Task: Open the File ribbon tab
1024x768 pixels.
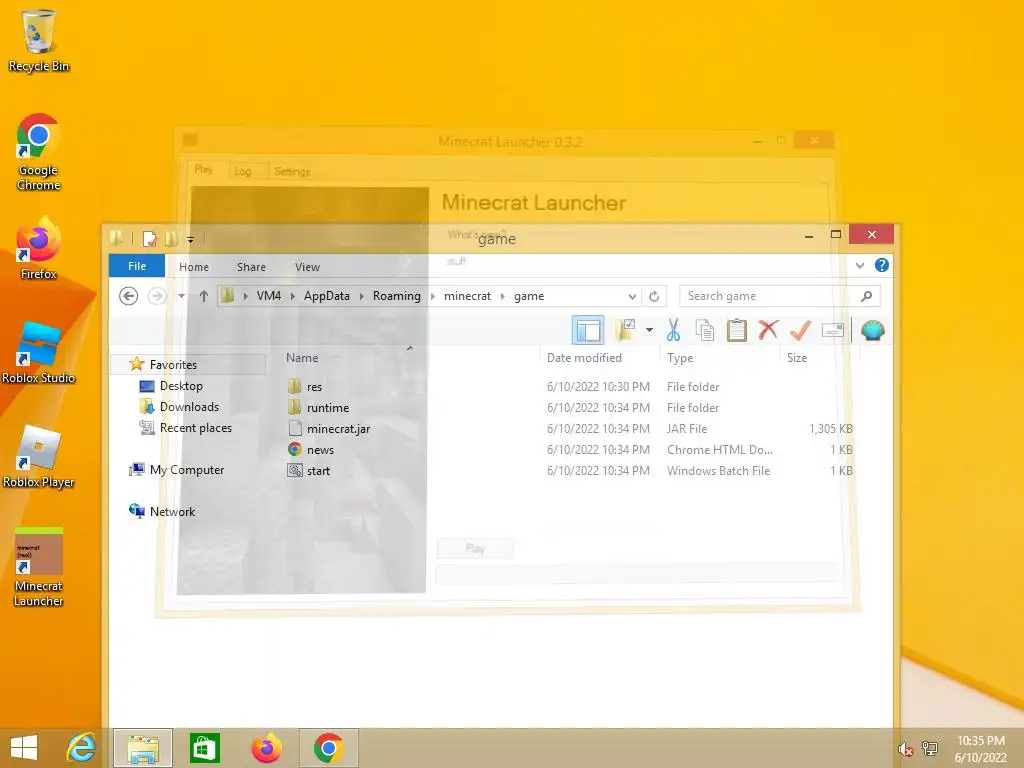Action: click(137, 266)
